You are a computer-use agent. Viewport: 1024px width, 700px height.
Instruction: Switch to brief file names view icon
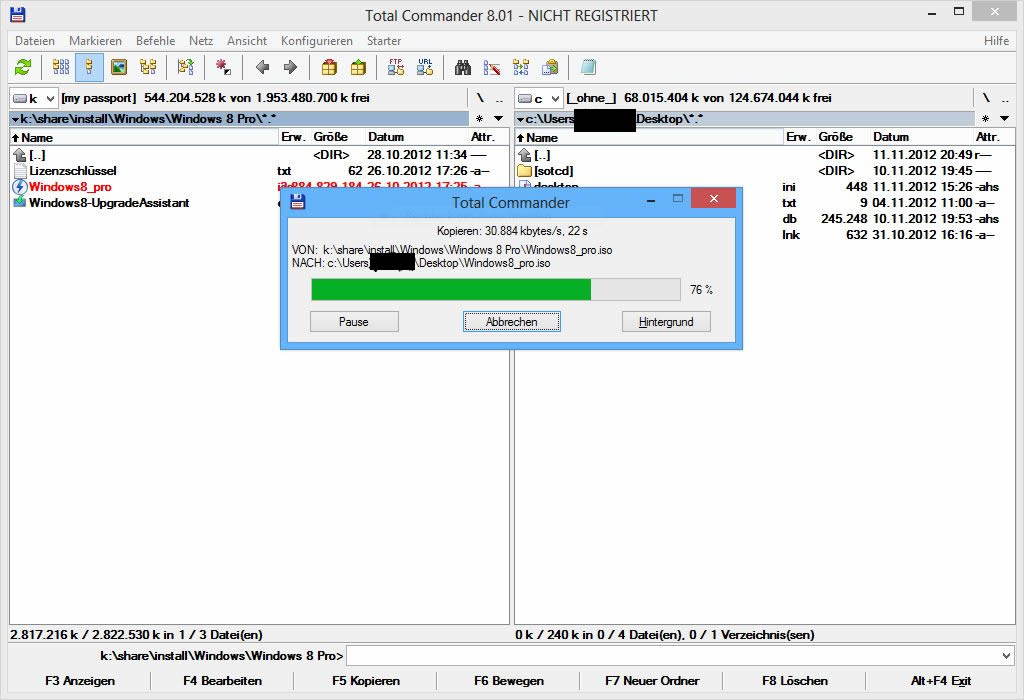[x=61, y=67]
